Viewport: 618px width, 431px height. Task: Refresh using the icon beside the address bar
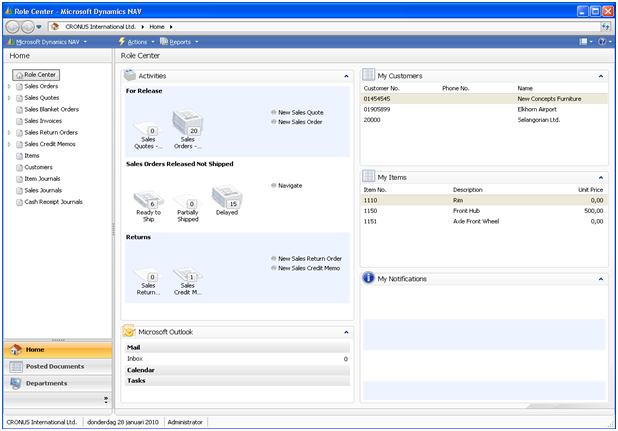click(605, 27)
